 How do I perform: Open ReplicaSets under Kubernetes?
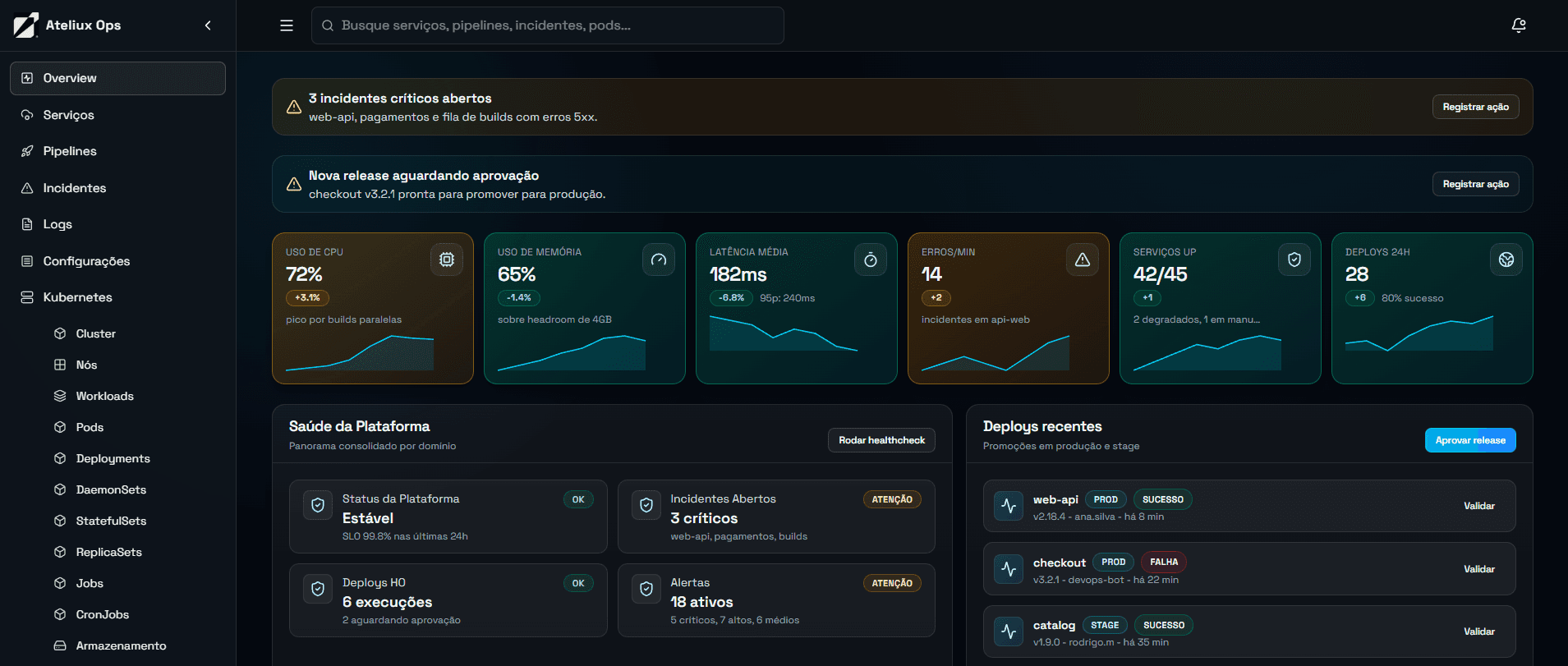click(x=134, y=552)
